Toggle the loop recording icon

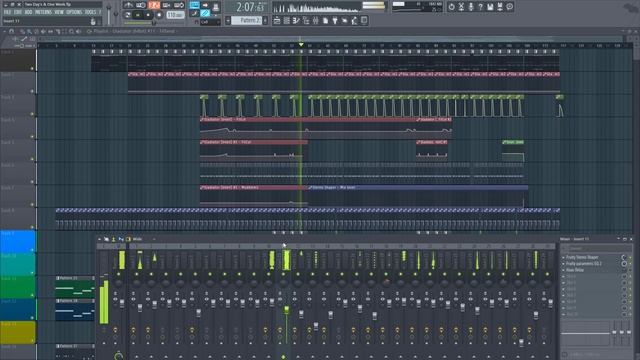[179, 5]
